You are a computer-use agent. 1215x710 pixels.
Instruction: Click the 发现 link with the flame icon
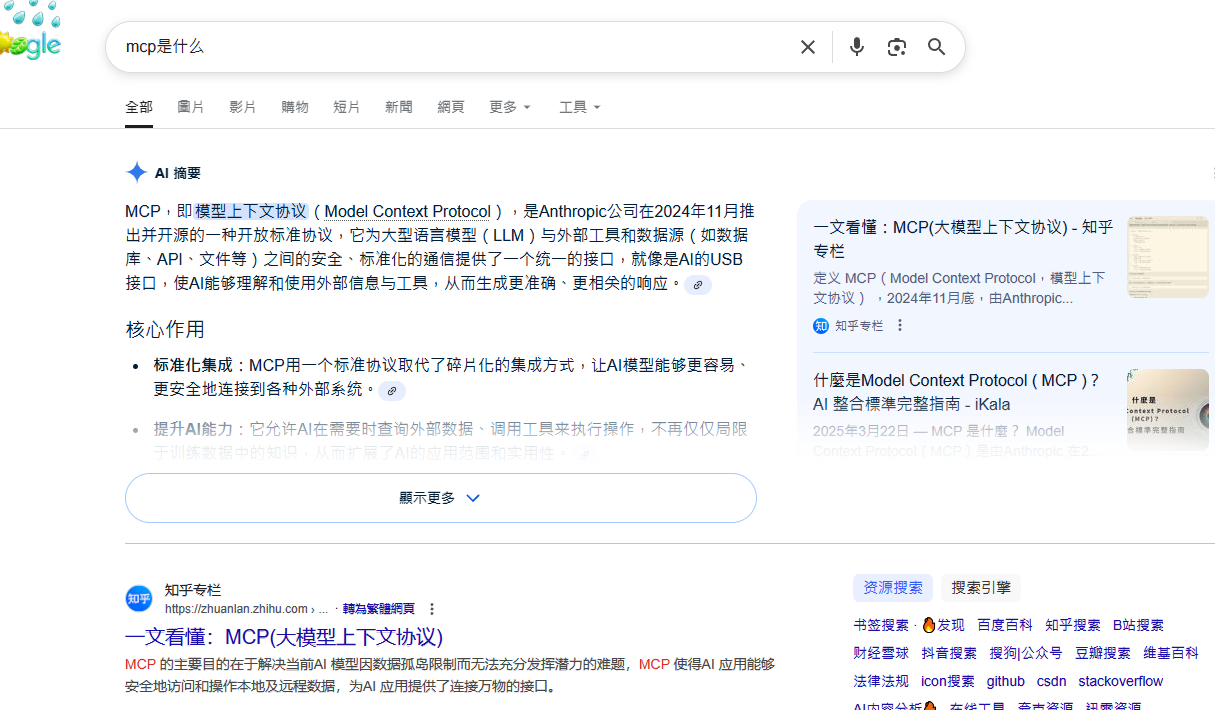[943, 625]
